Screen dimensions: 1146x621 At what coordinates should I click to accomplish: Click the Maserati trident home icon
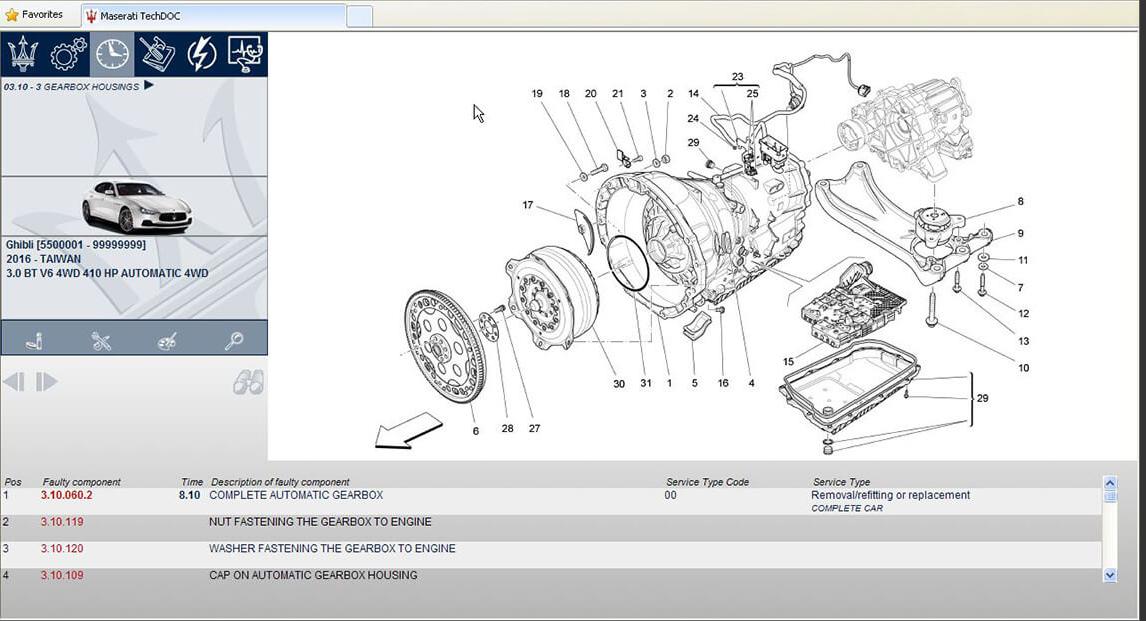coord(23,54)
